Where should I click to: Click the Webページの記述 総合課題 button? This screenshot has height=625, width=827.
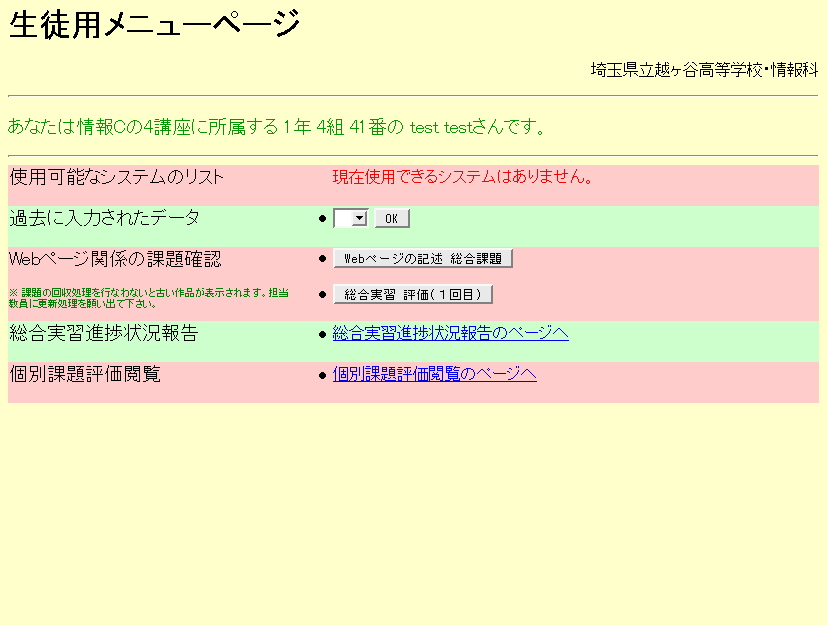coord(422,258)
